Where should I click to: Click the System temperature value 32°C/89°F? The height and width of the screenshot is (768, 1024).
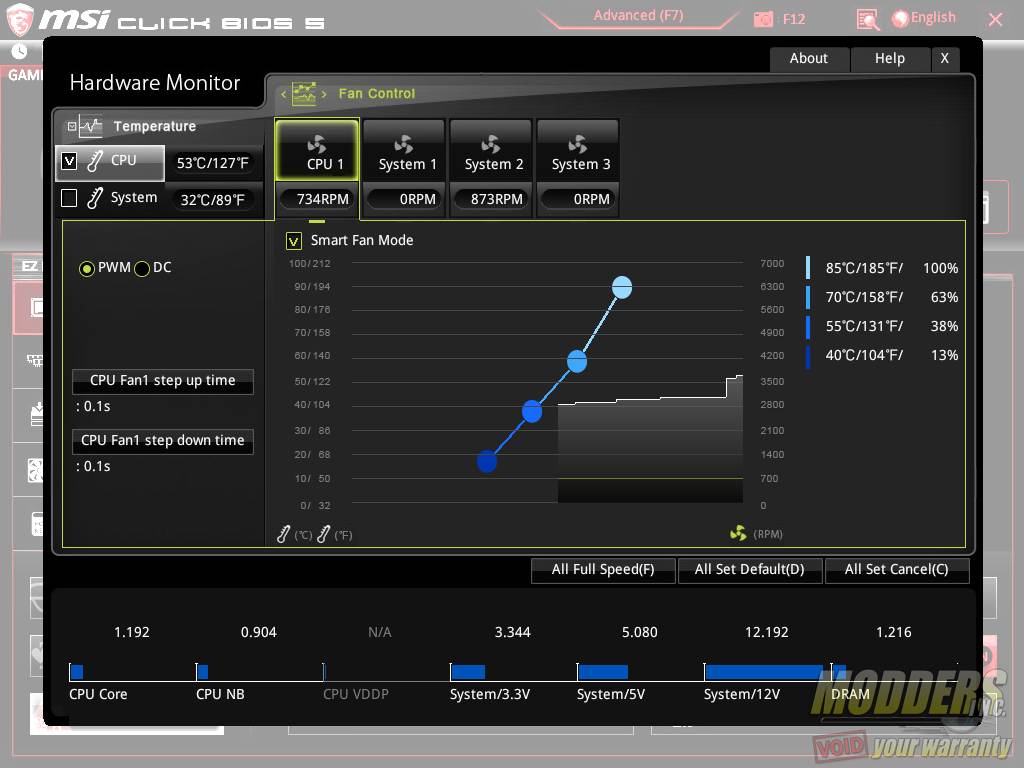(x=213, y=200)
